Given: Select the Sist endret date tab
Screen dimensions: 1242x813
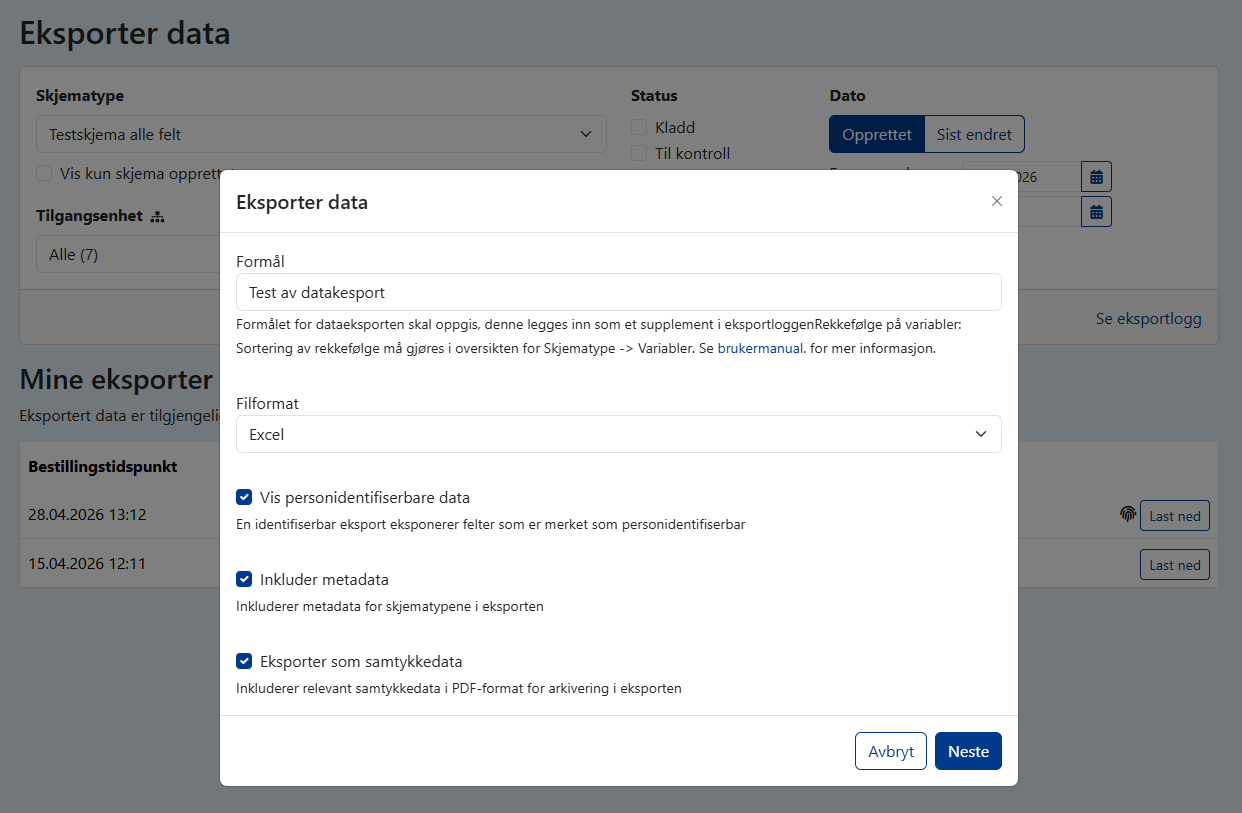Looking at the screenshot, I should coord(974,134).
